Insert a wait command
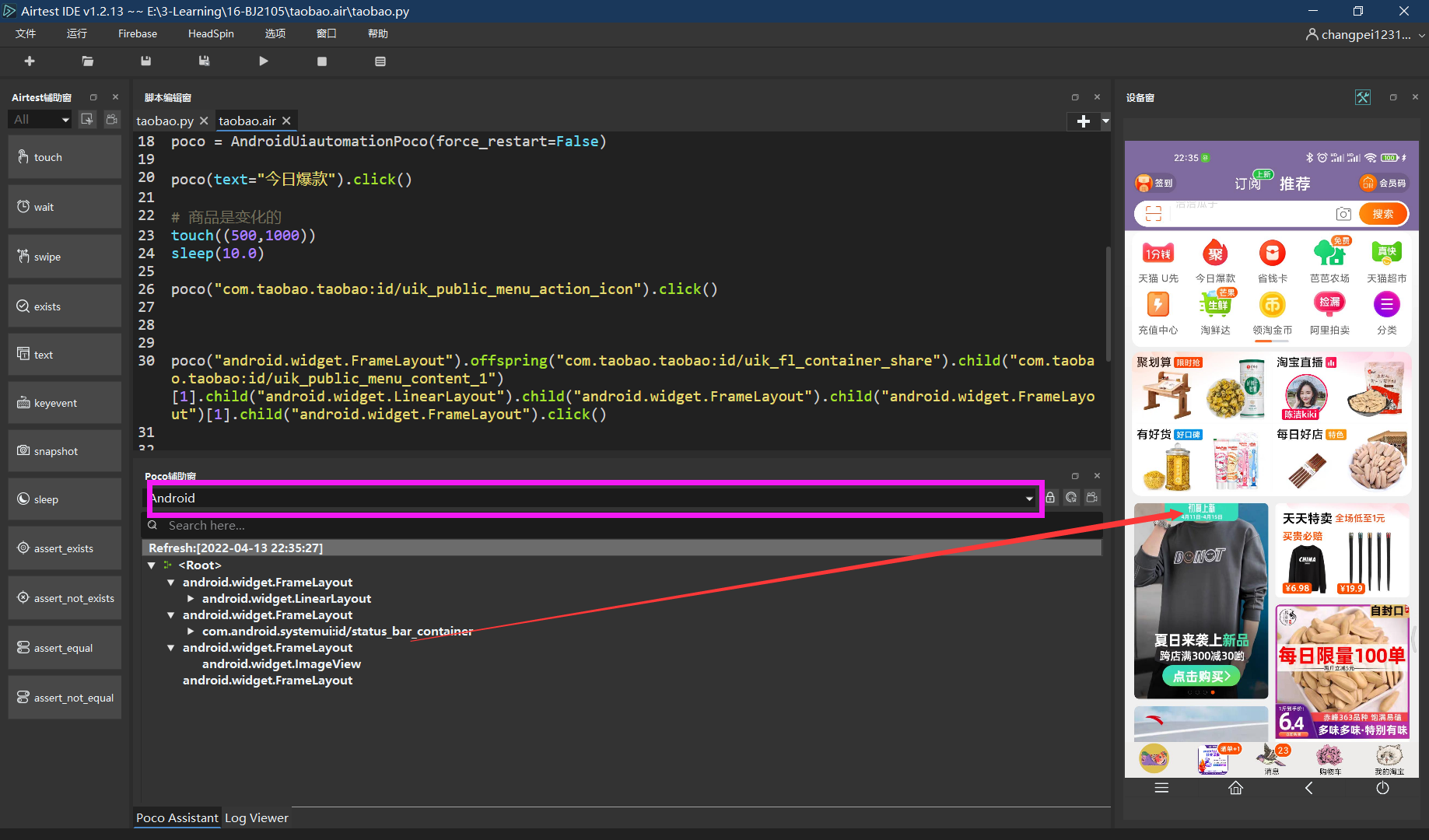This screenshot has width=1429, height=840. pyautogui.click(x=65, y=207)
